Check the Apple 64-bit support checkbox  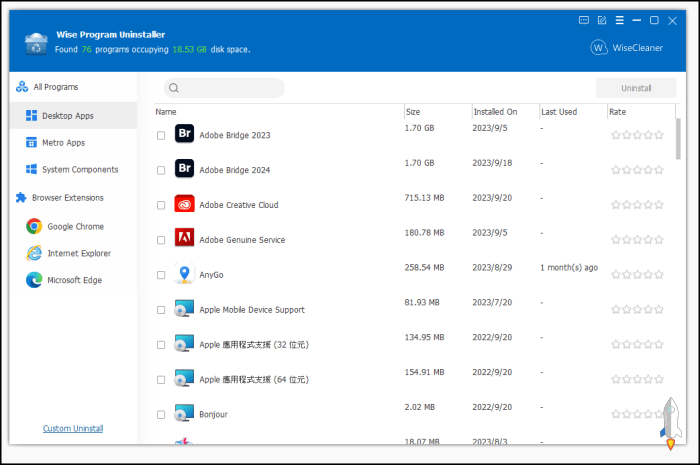tap(161, 380)
